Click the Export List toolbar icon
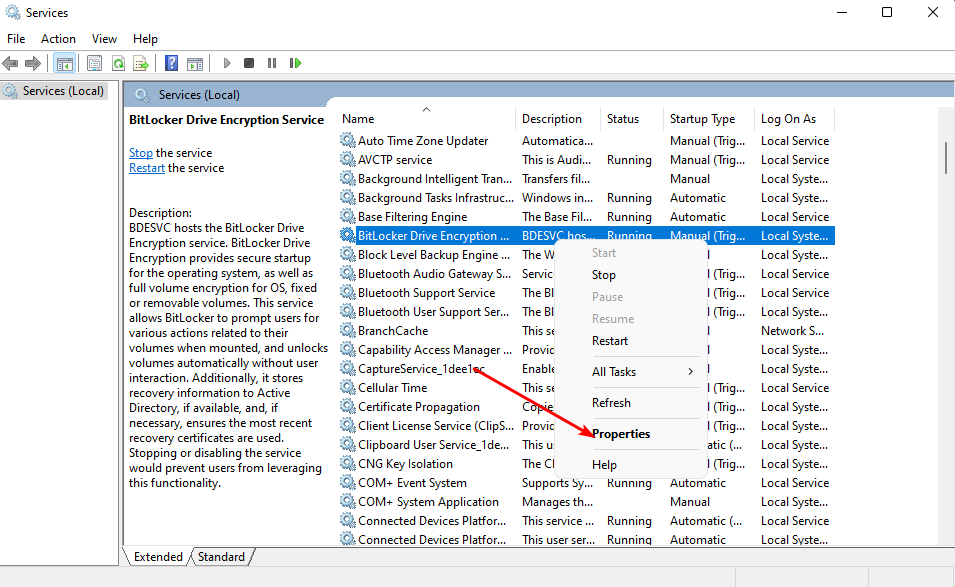 pyautogui.click(x=141, y=63)
